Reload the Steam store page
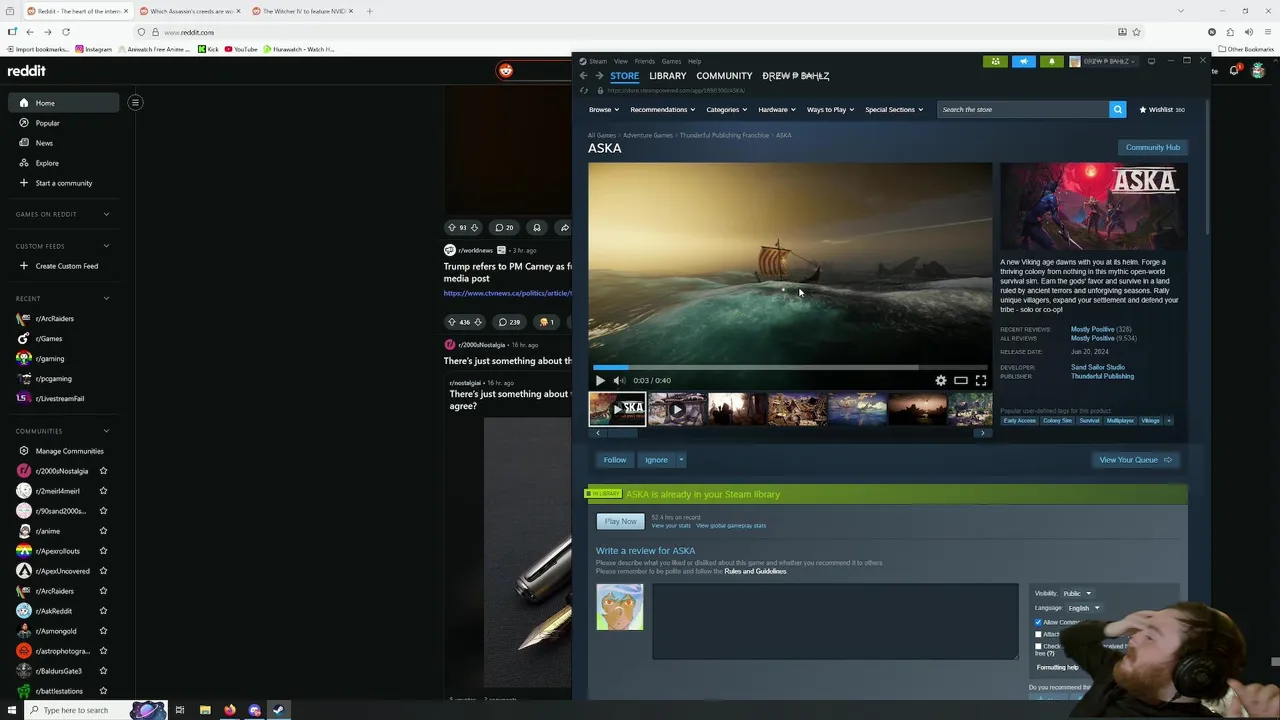The height and width of the screenshot is (720, 1280). (x=584, y=90)
